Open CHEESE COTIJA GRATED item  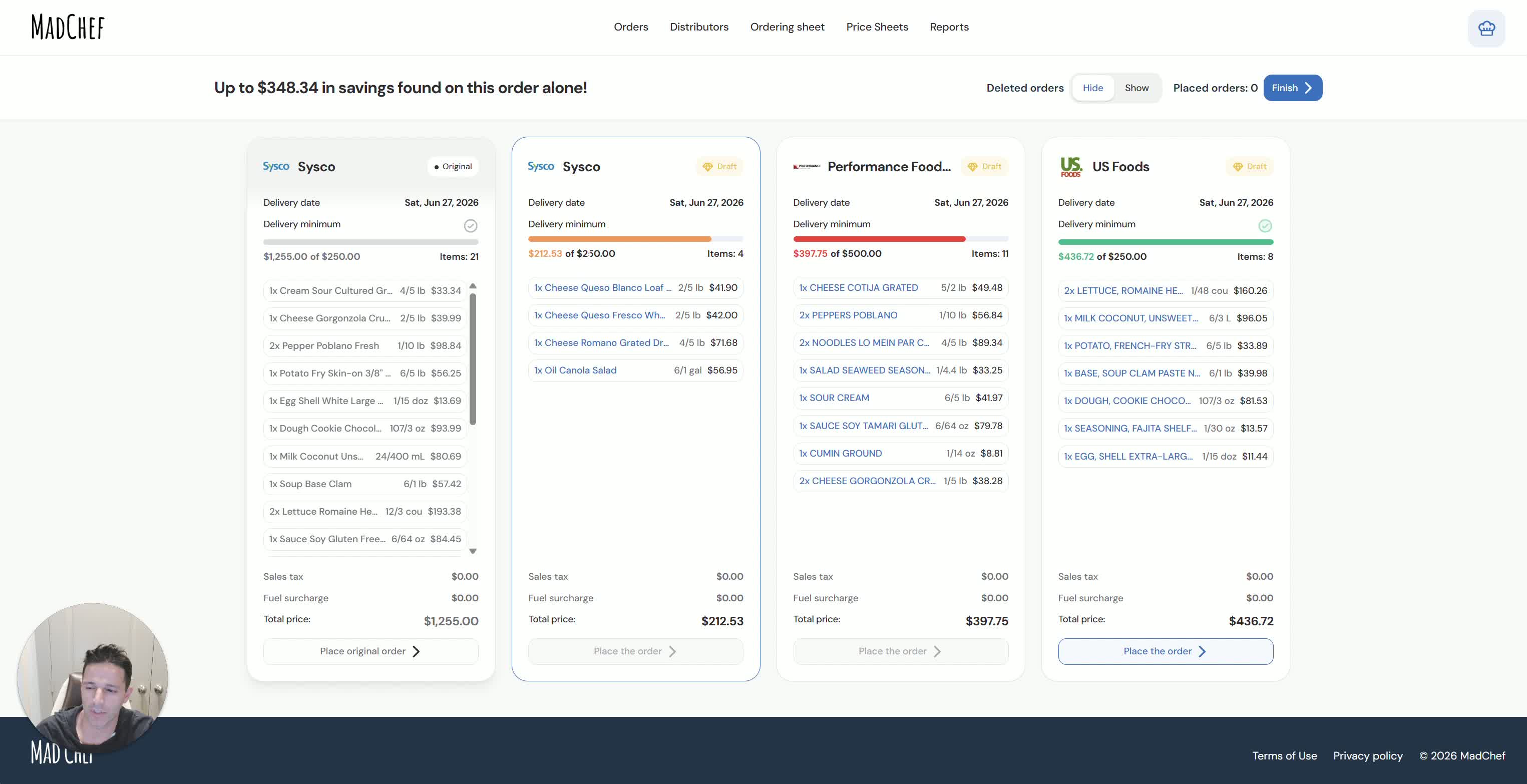[901, 287]
